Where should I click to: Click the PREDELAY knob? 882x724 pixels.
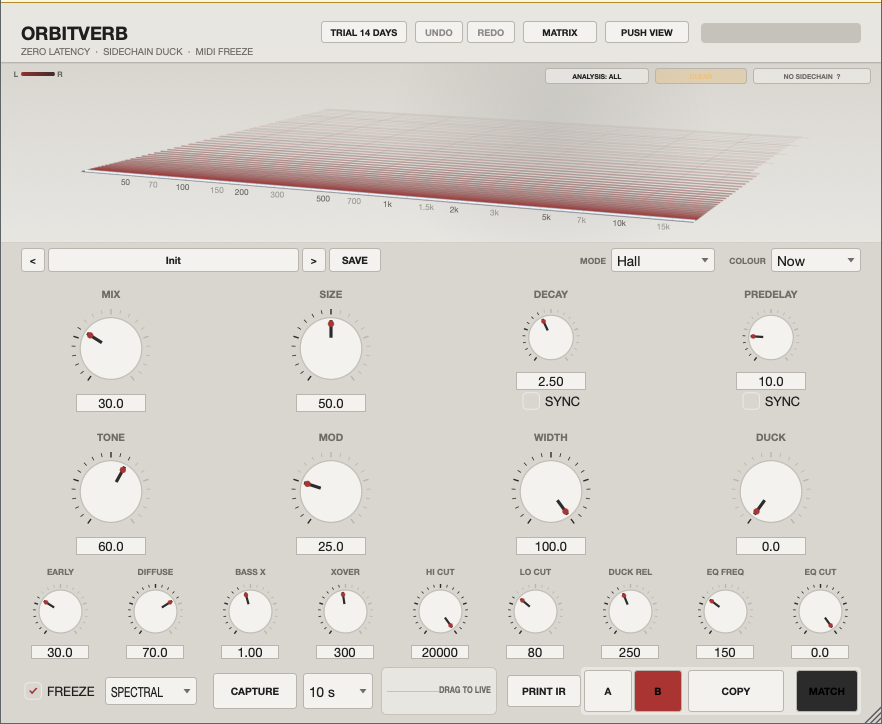pos(771,338)
